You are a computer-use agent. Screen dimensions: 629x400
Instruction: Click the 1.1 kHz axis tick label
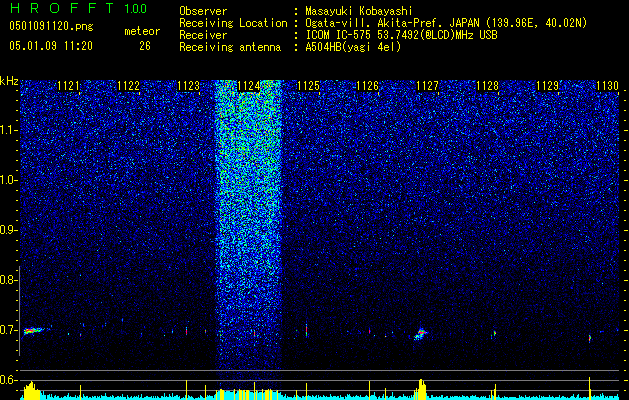9,130
